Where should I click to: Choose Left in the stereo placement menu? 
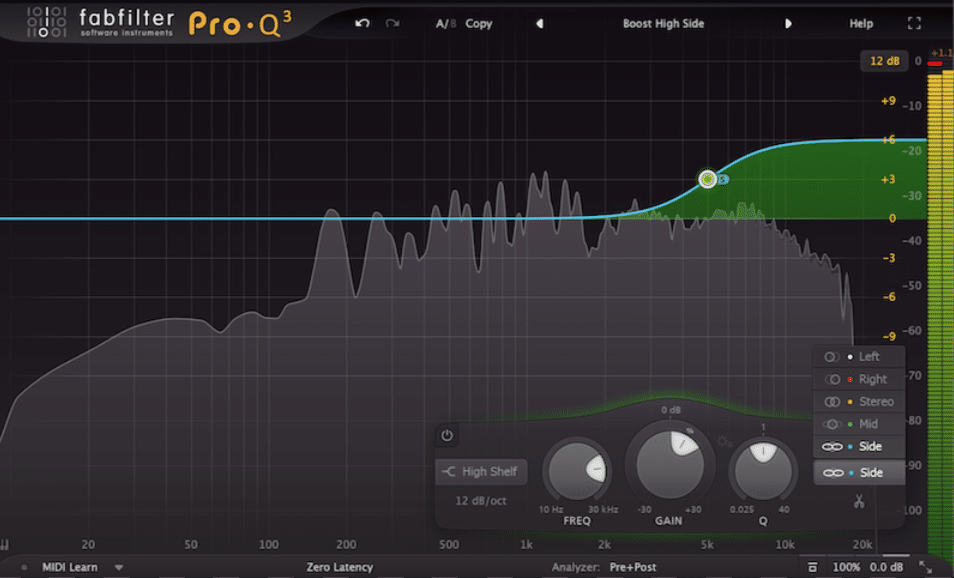click(859, 357)
